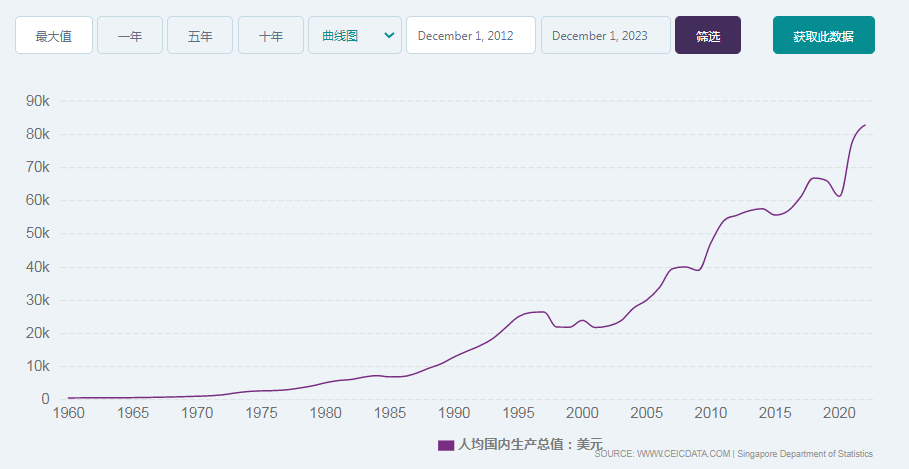Image resolution: width=909 pixels, height=469 pixels.
Task: Click the 50k label on the y-axis
Action: click(38, 234)
